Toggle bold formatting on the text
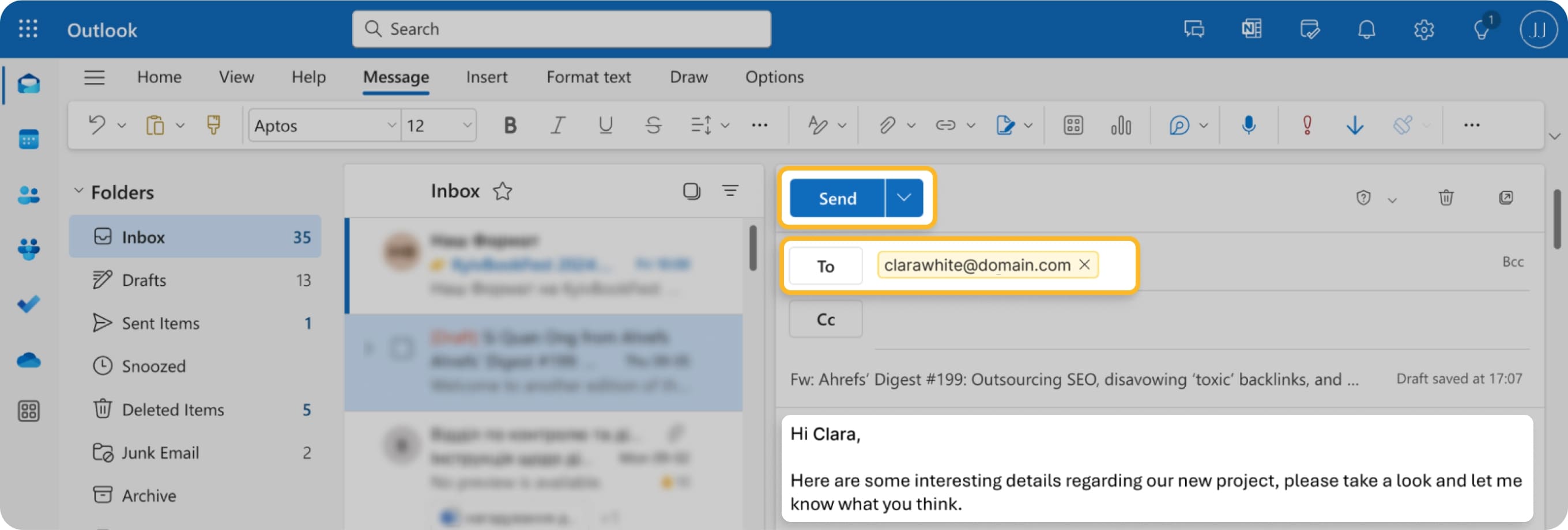 (510, 126)
